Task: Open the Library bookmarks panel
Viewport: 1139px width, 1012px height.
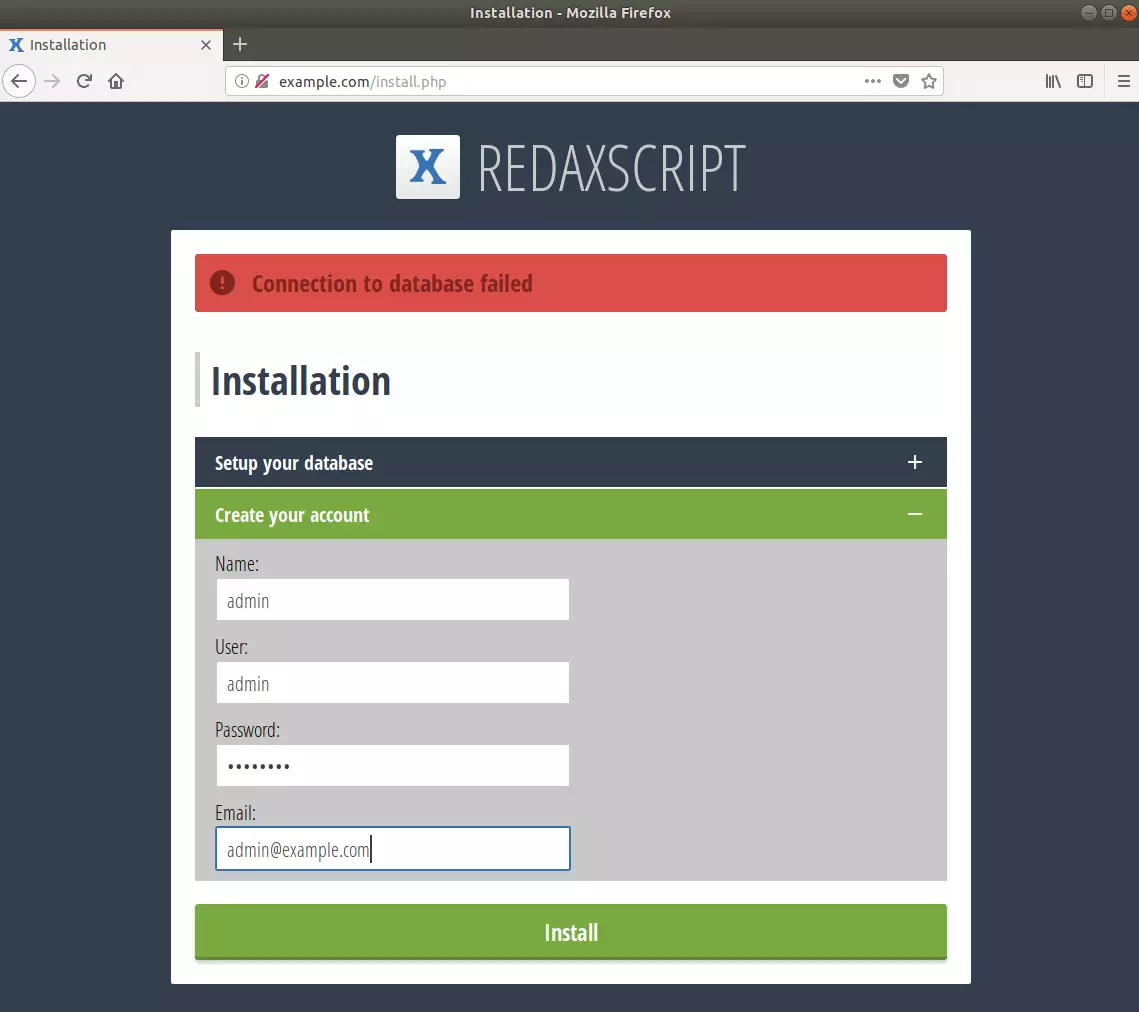Action: 1053,81
